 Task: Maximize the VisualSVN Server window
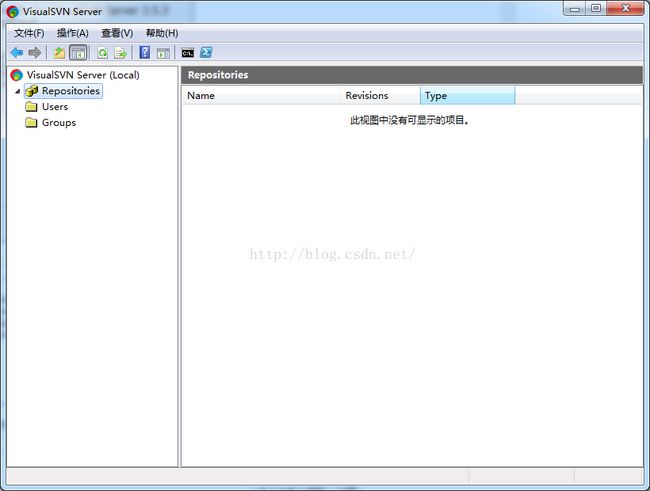596,9
